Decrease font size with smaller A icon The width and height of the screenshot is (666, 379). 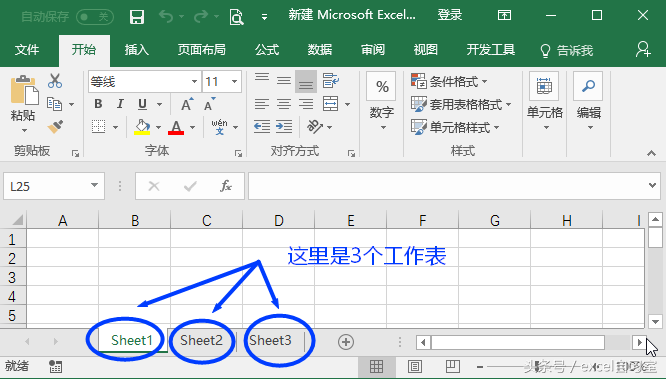(x=209, y=104)
